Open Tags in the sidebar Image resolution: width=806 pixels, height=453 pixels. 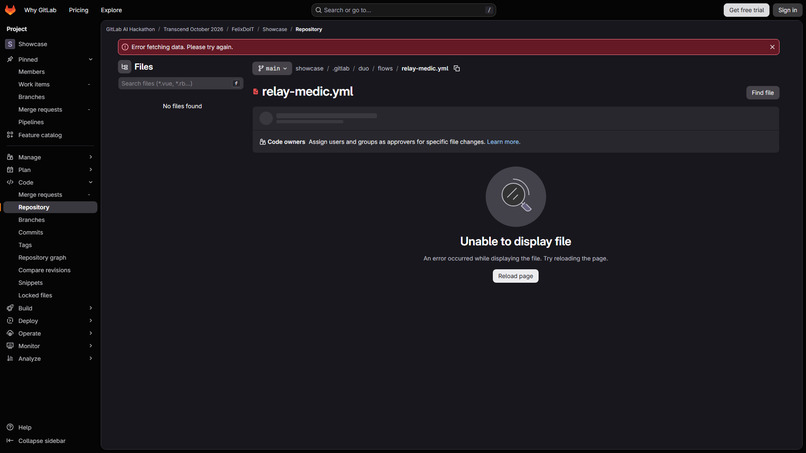25,245
